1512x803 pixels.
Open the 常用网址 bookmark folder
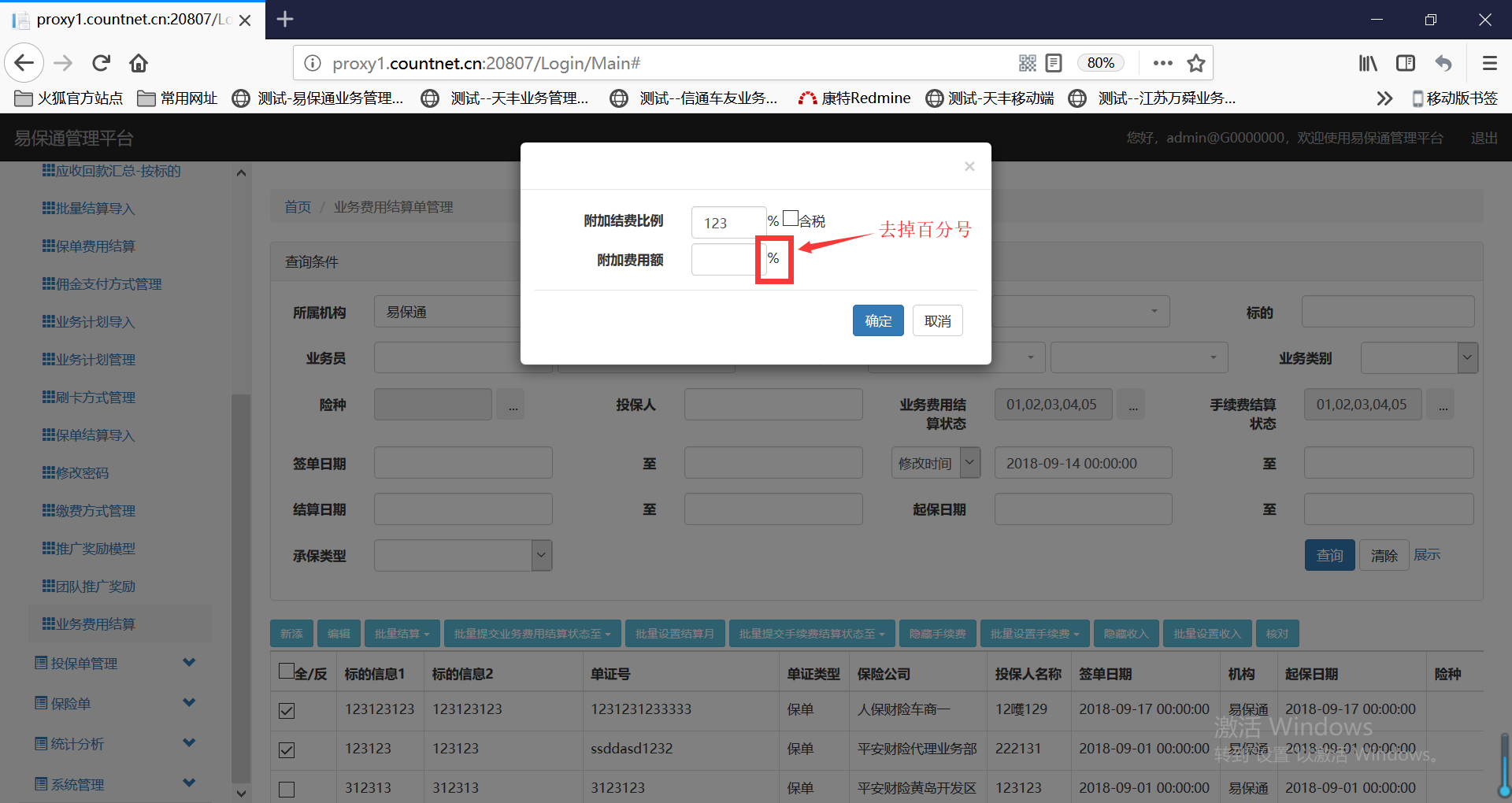coord(177,98)
